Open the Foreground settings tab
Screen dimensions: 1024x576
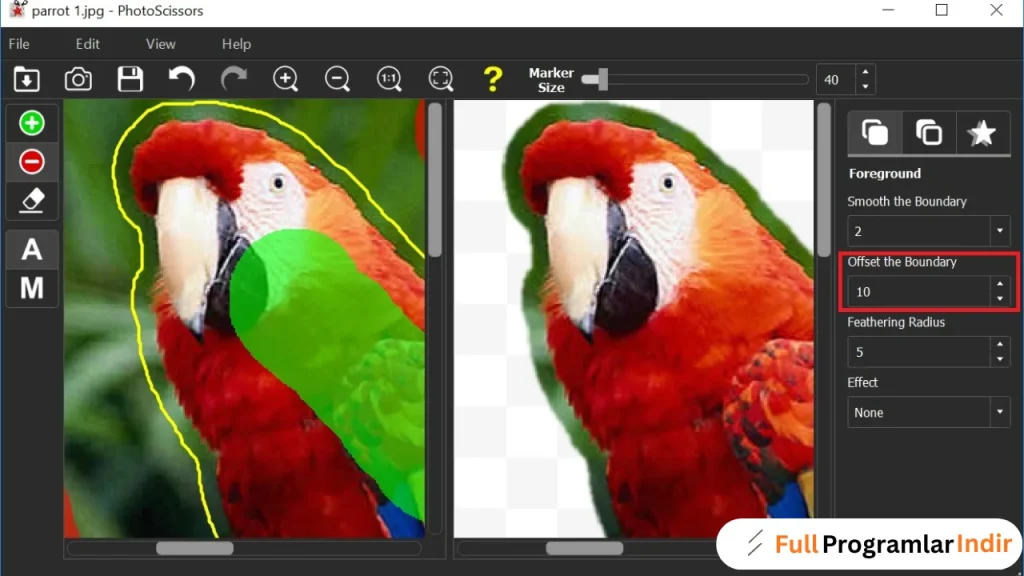pyautogui.click(x=874, y=133)
